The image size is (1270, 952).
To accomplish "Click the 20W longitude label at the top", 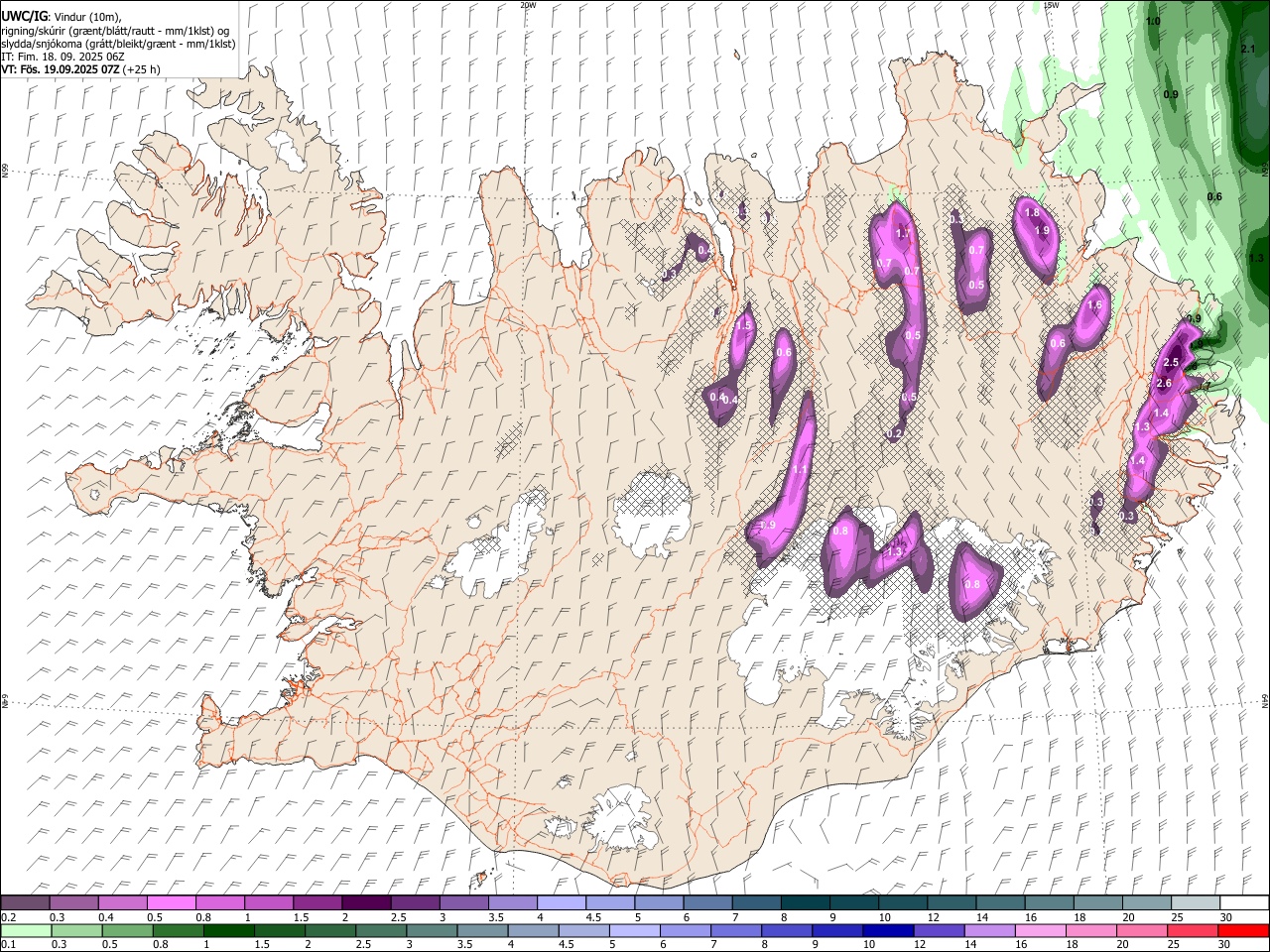I will [528, 5].
